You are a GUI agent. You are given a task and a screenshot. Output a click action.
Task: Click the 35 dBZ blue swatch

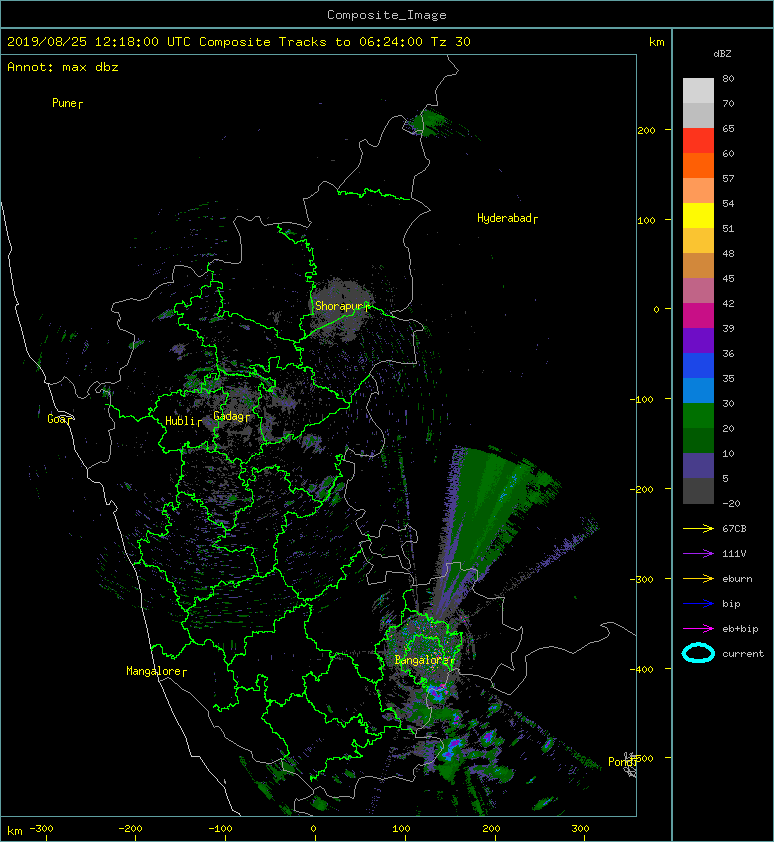698,390
